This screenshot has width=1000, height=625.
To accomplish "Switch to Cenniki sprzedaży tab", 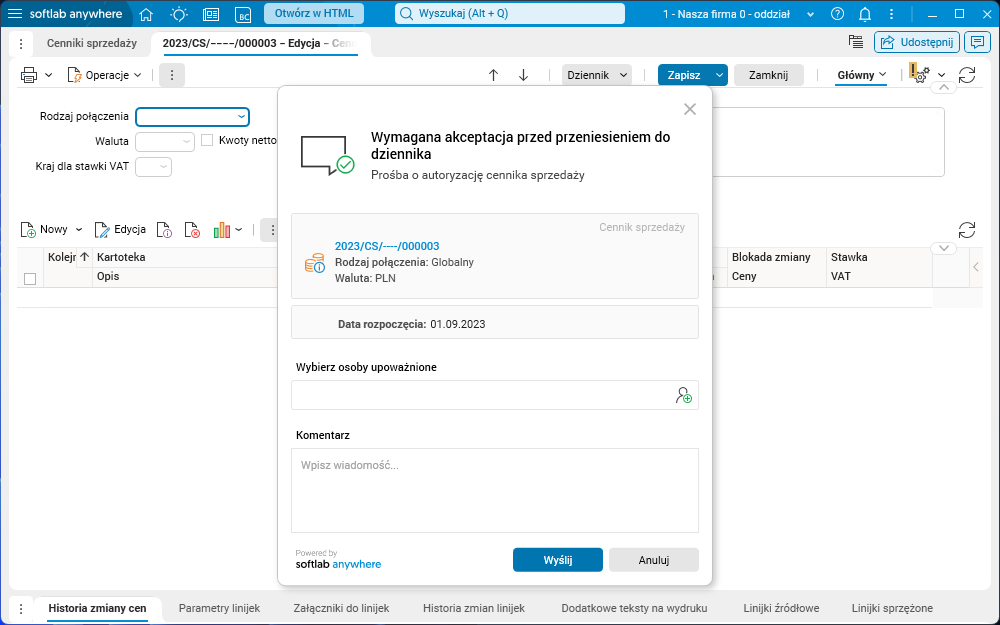I will [x=92, y=43].
